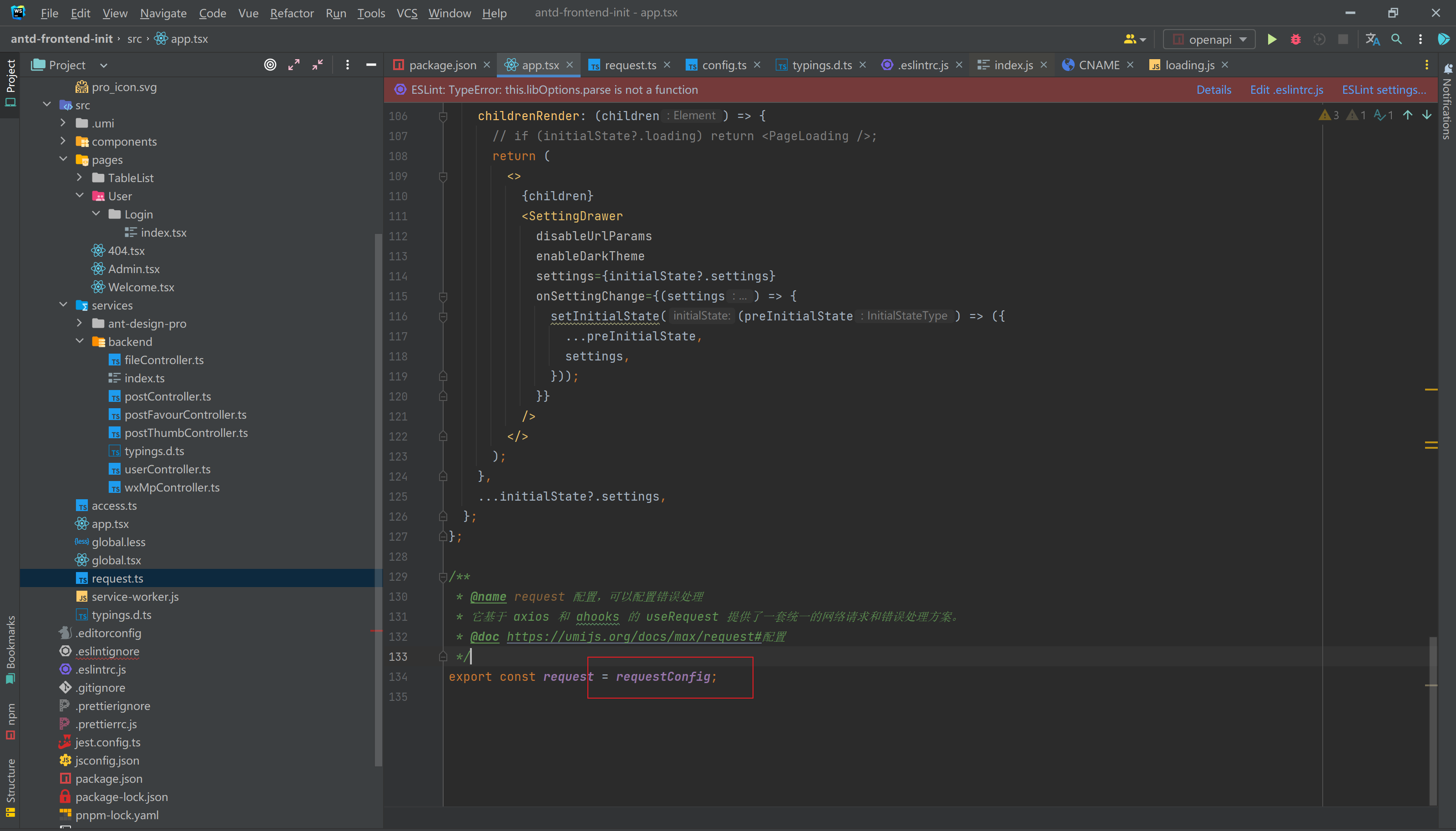Click antd-frontend-init breadcrumb
Viewport: 1456px width, 831px height.
tap(61, 39)
